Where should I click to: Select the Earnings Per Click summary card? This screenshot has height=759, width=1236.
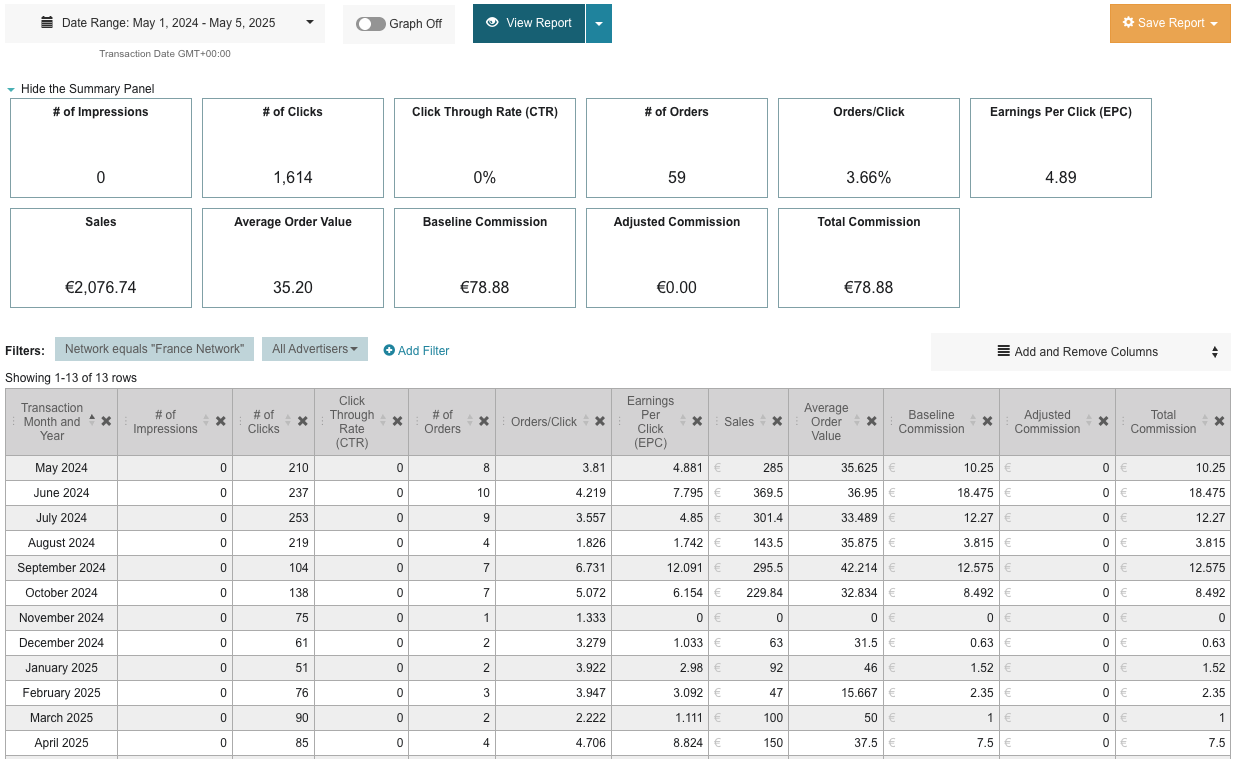(x=1061, y=148)
